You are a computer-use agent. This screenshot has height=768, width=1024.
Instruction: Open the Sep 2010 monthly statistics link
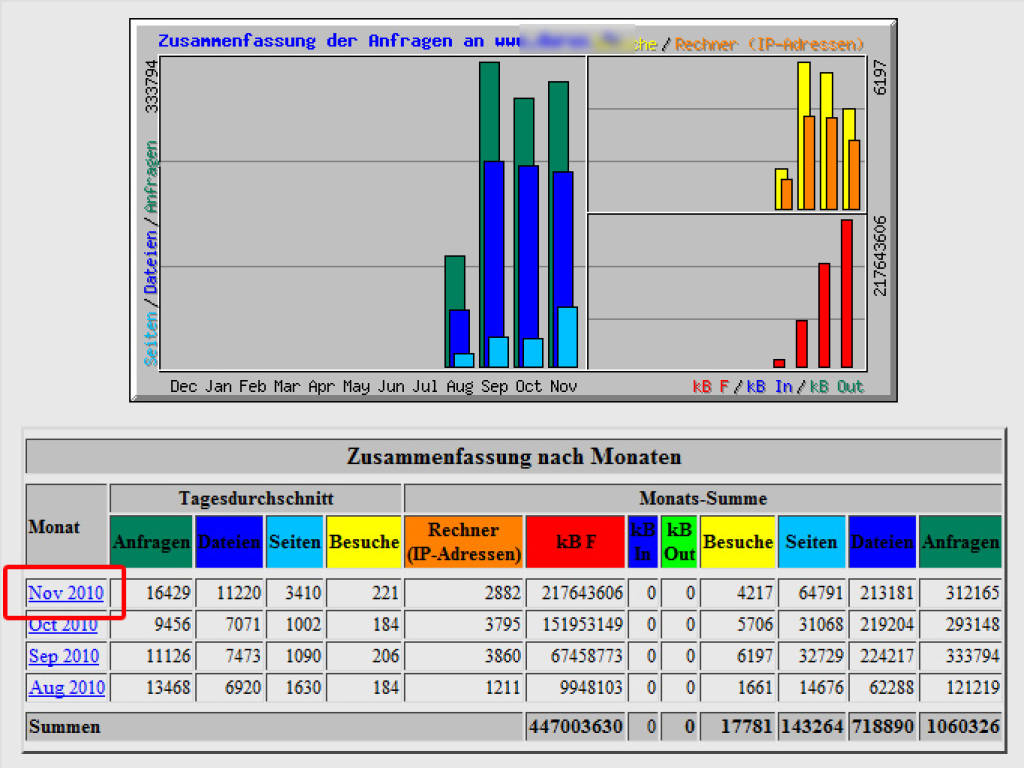(x=64, y=656)
